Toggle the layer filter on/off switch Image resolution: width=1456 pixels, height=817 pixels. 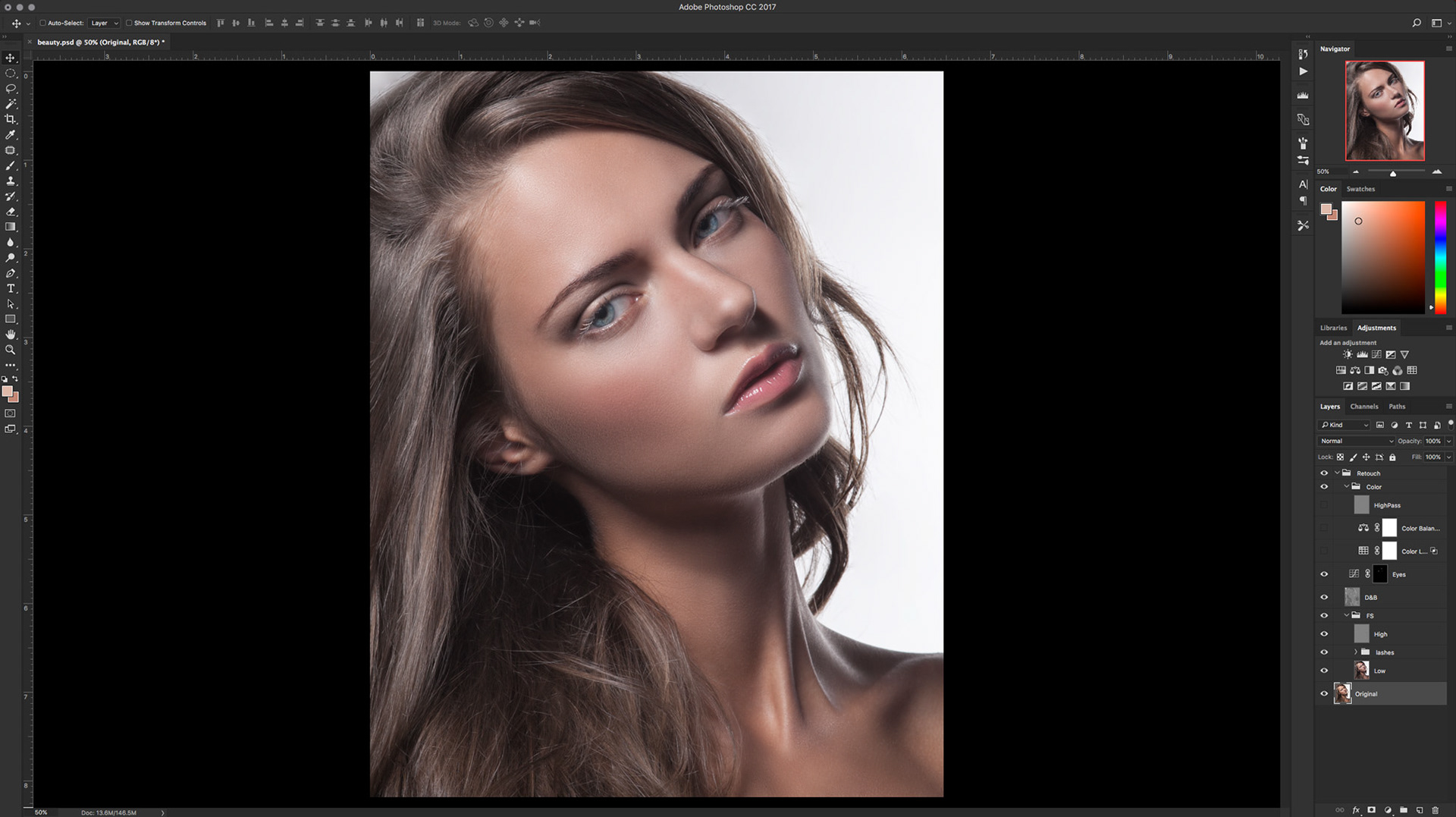click(x=1450, y=423)
